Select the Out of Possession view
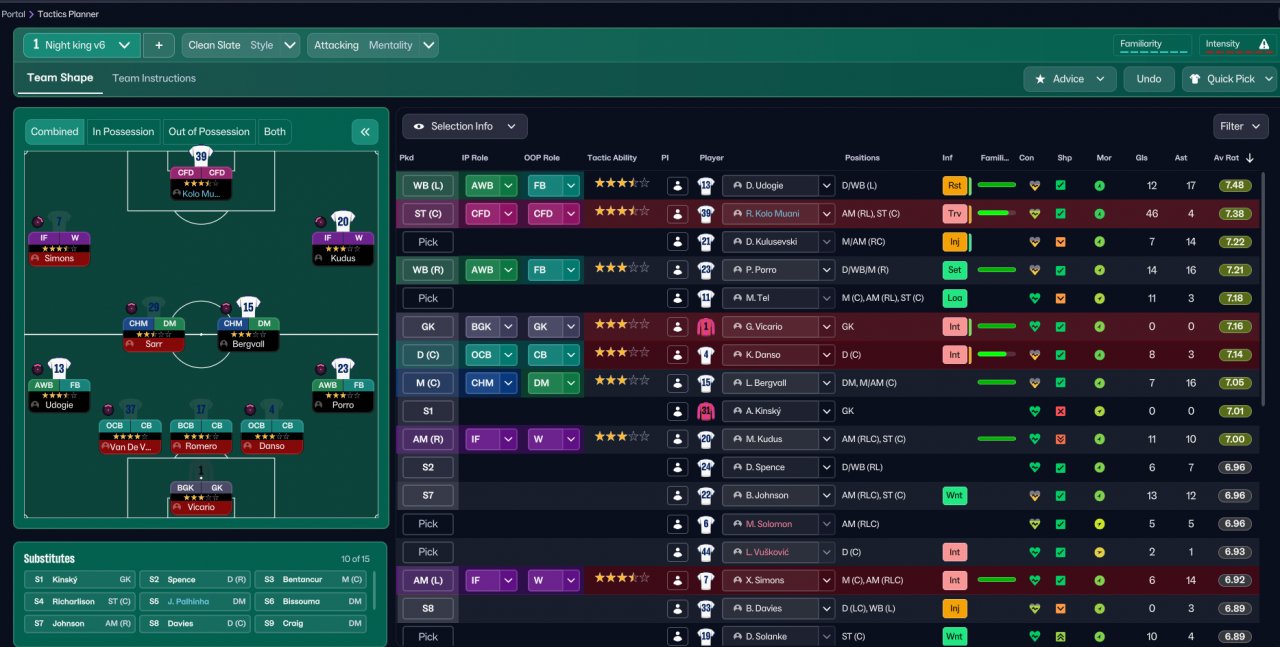 click(x=209, y=131)
